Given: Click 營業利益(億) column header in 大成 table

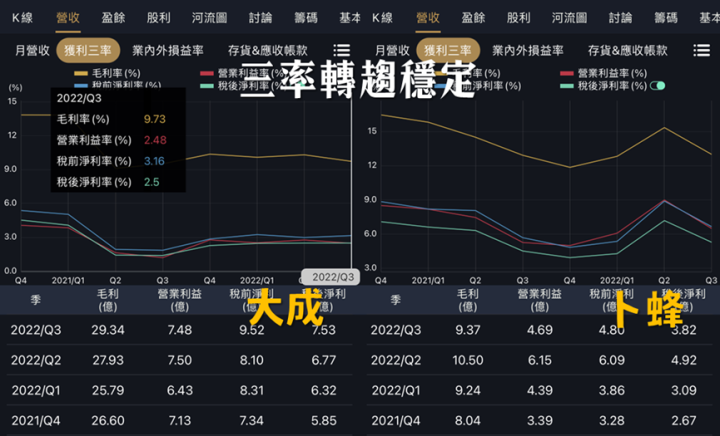Looking at the screenshot, I should point(180,300).
